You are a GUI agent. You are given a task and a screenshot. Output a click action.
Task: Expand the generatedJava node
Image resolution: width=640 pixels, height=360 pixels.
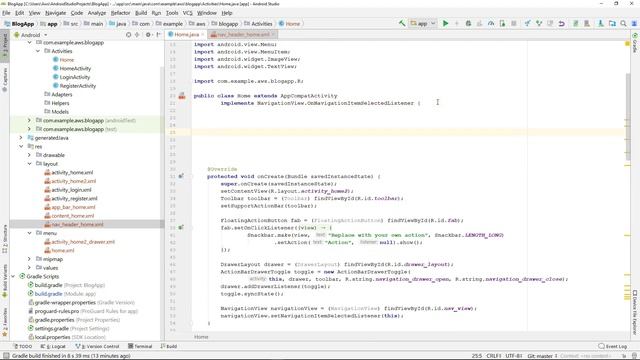tap(21, 138)
